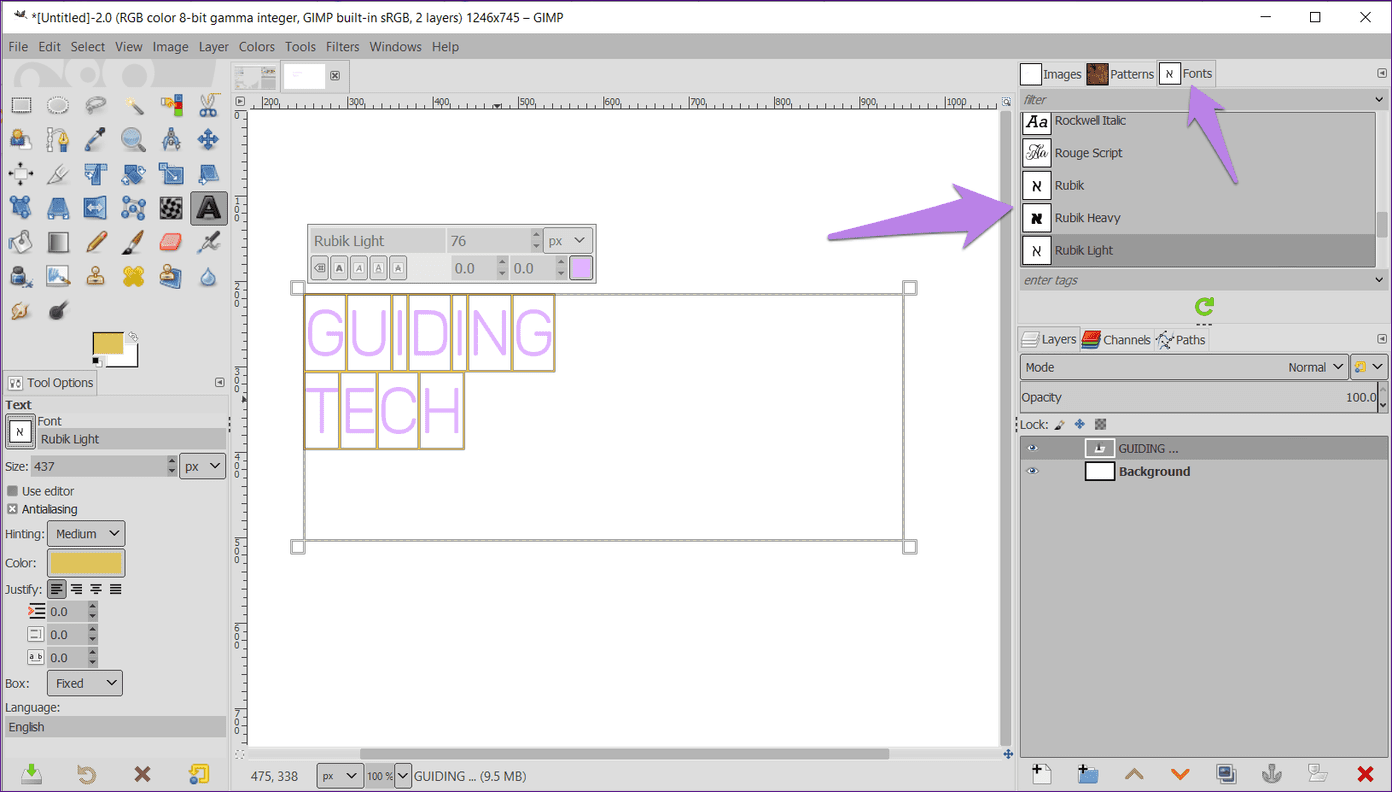Select the Rectangle Select tool

[x=22, y=105]
